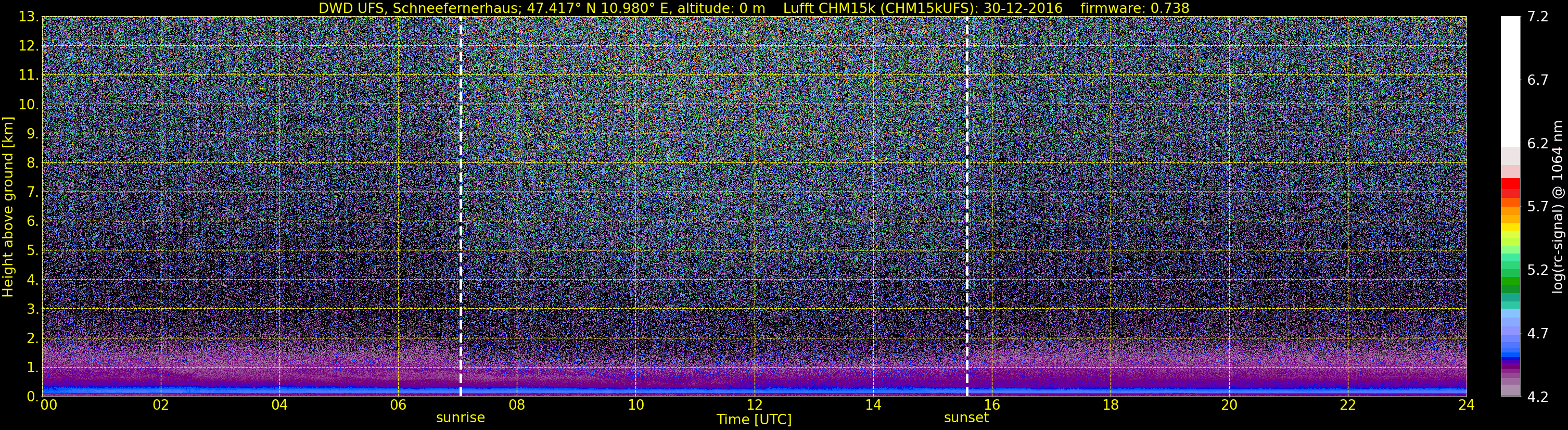
Task: Click the sunrise dashed vertical line
Action: tap(461, 206)
